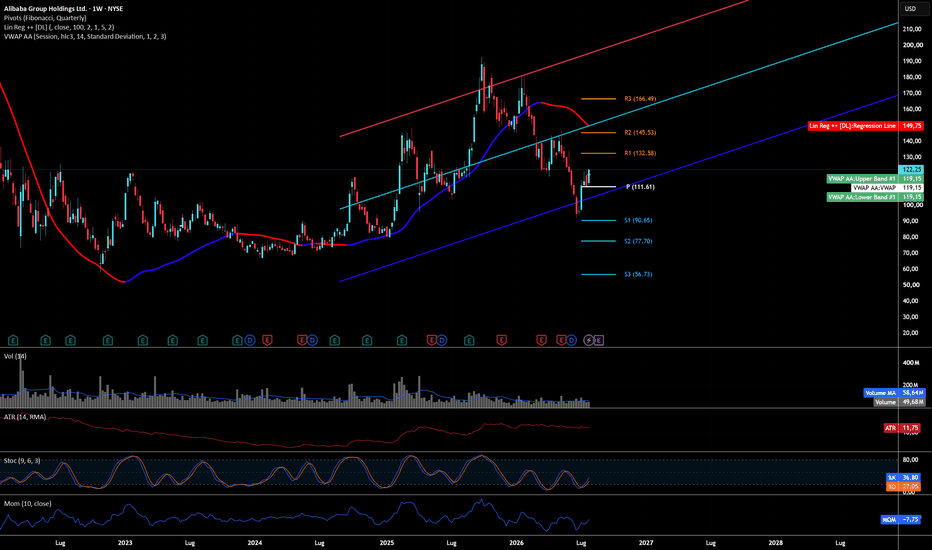The image size is (932, 550).
Task: Select the Pivots (Fibonacci, Quarterly) indicator legend
Action: (x=45, y=18)
